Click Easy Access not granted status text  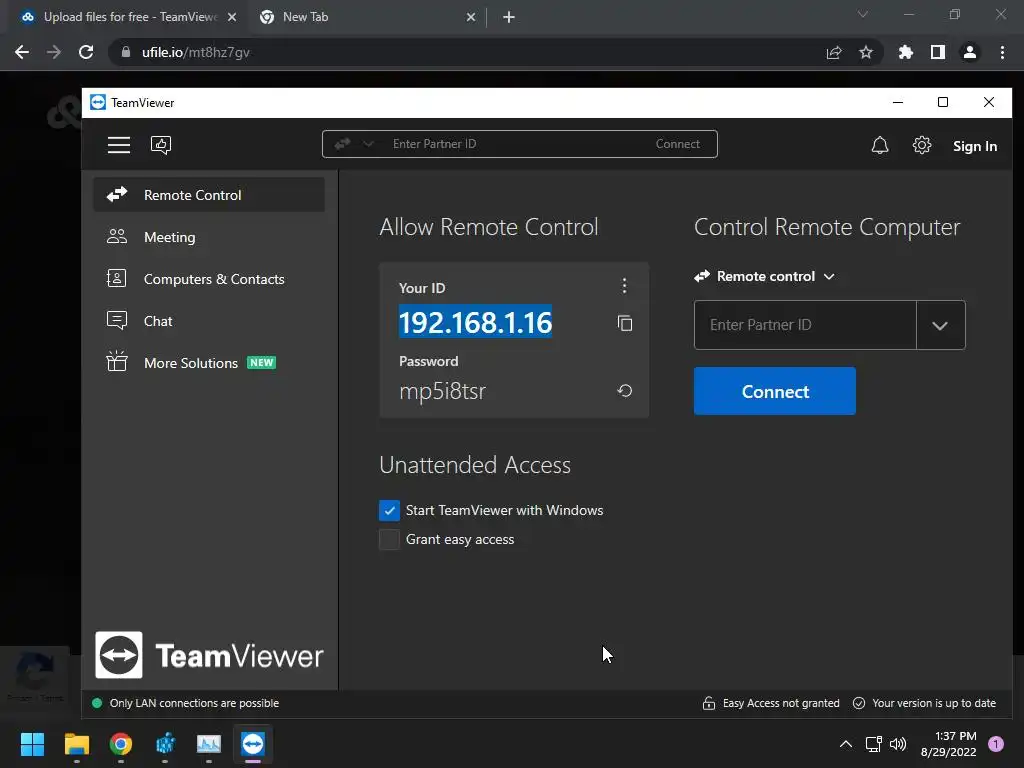point(781,703)
